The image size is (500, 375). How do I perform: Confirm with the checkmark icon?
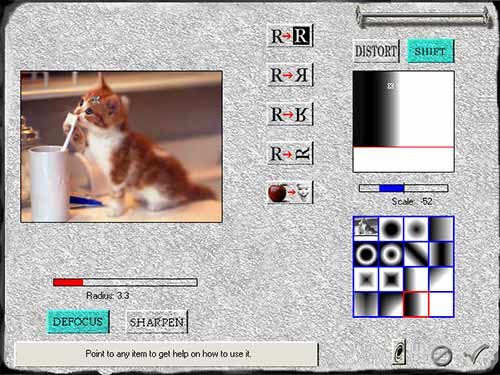477,355
